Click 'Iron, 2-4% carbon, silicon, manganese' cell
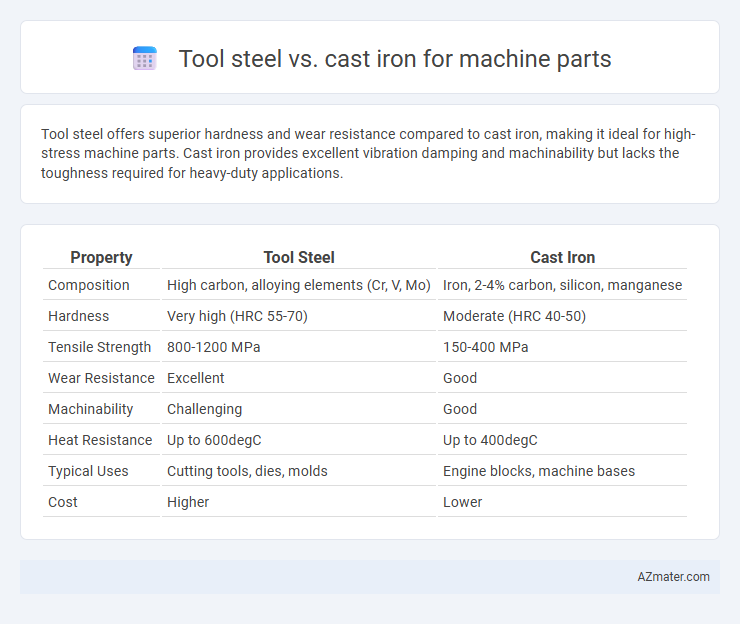This screenshot has width=740, height=624. click(563, 285)
